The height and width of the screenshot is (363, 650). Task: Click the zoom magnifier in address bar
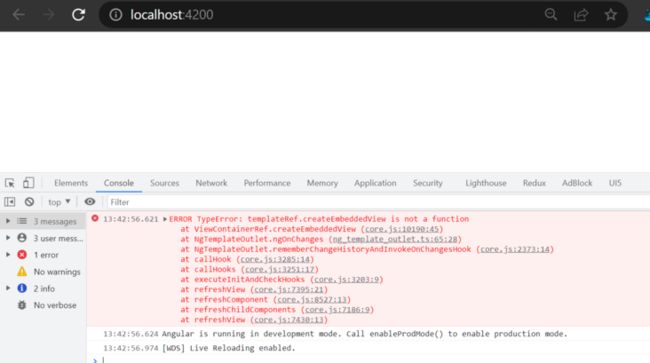pos(551,15)
